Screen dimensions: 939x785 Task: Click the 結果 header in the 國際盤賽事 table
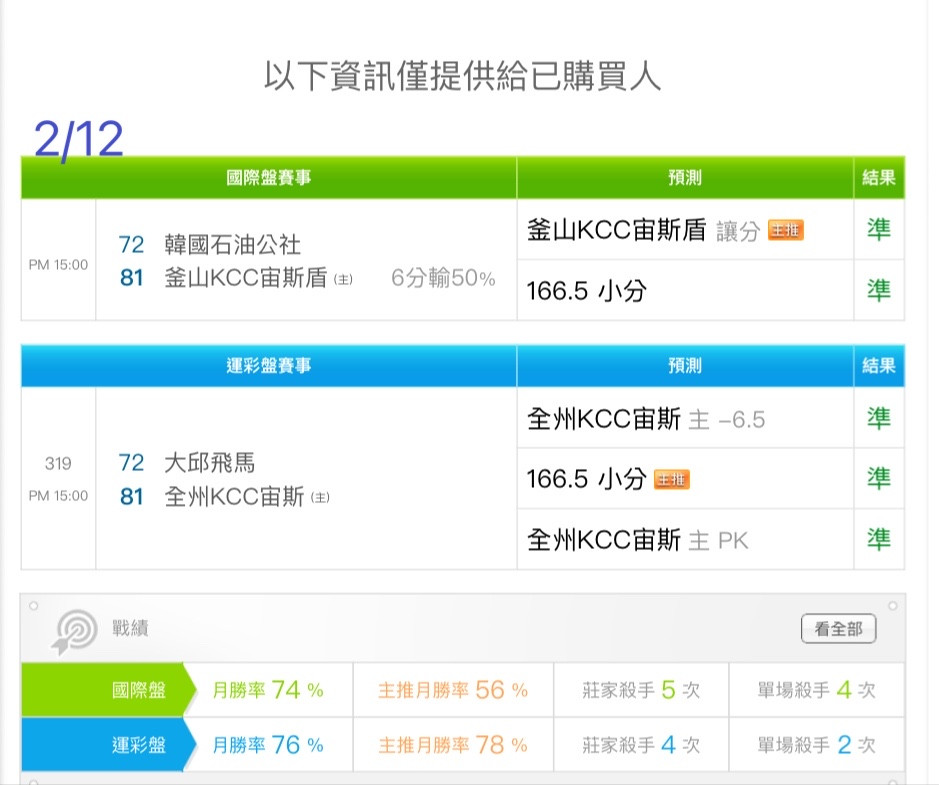(x=879, y=178)
